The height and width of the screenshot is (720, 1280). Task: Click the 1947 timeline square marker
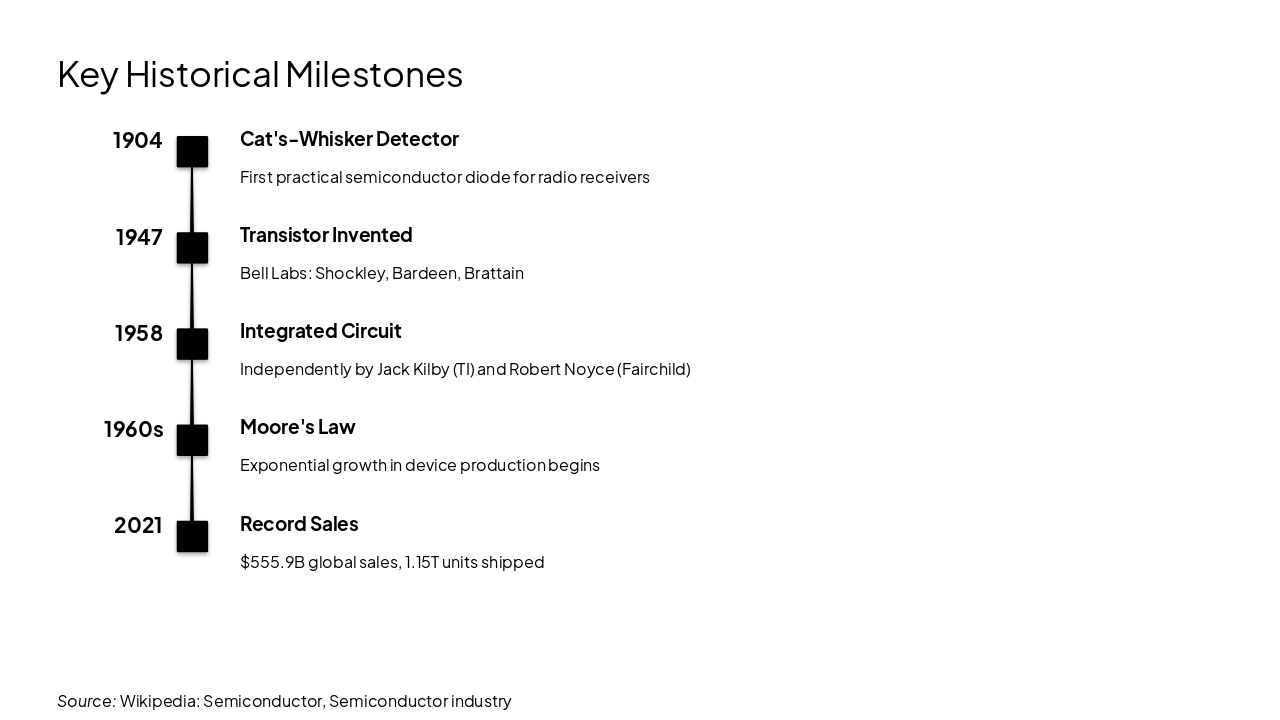click(x=192, y=248)
